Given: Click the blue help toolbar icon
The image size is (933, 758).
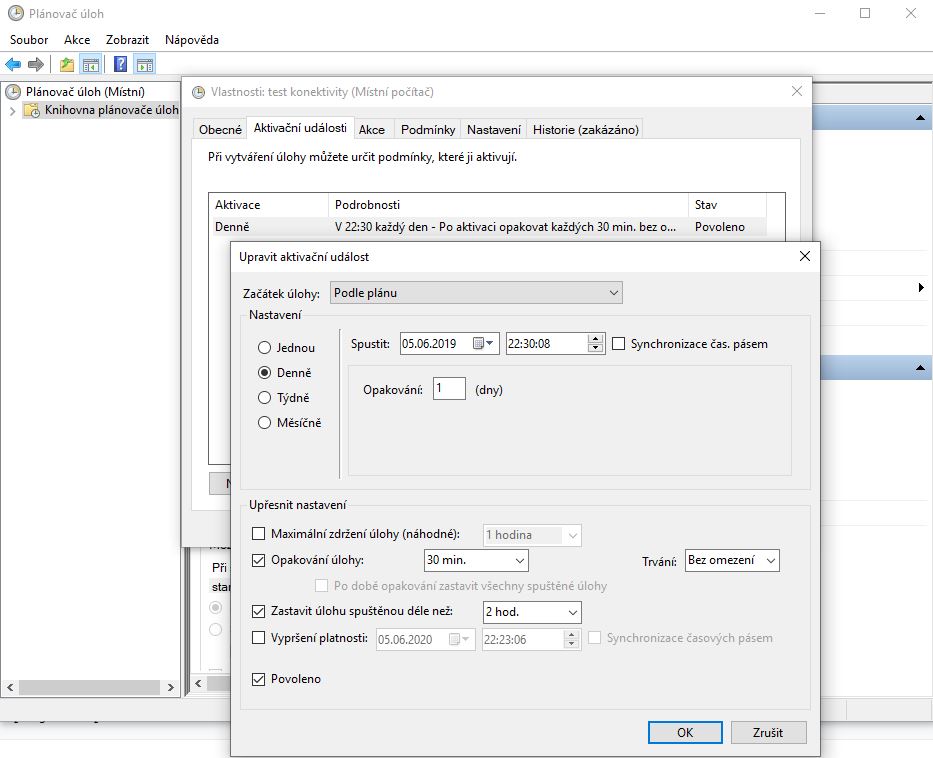Looking at the screenshot, I should [x=120, y=65].
